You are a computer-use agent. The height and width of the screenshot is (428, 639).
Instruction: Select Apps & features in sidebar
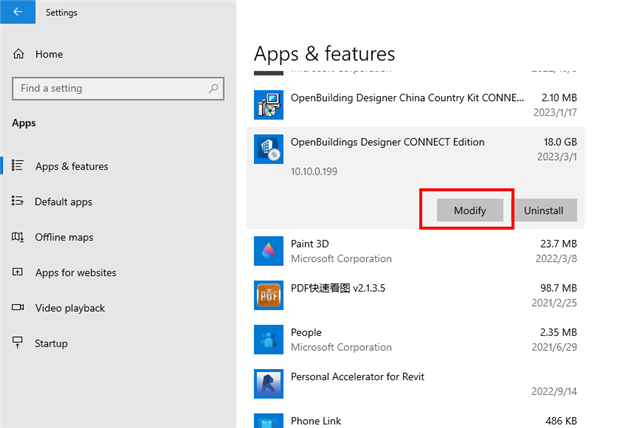[x=71, y=166]
